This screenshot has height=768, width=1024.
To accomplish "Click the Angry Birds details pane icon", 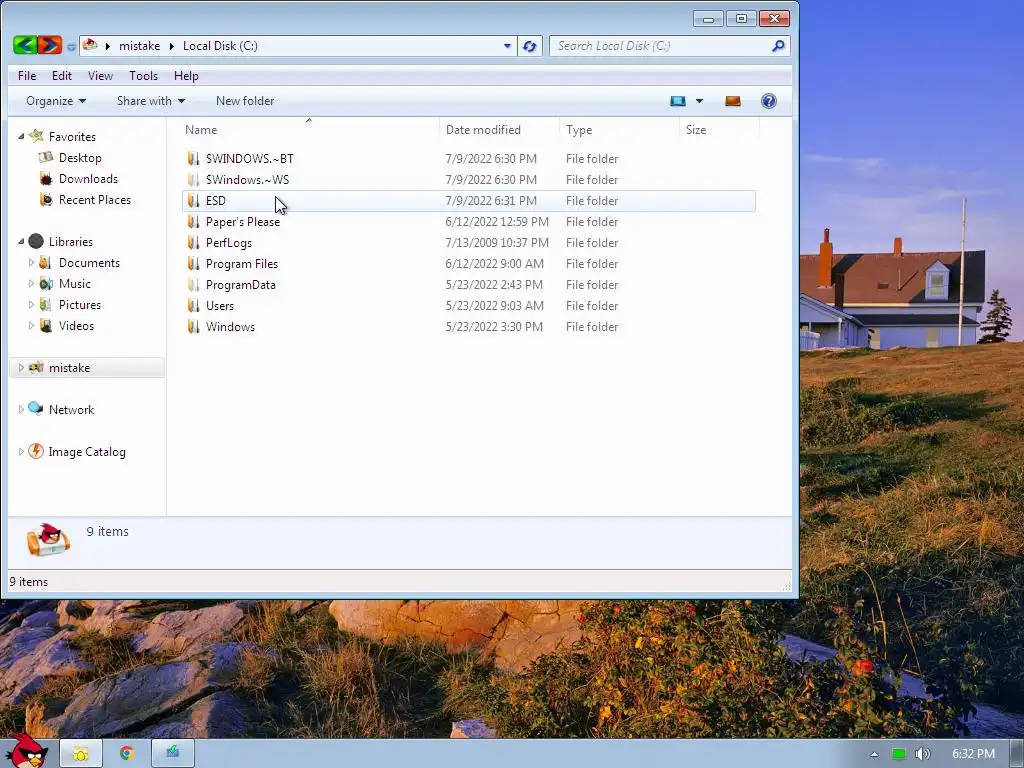I will (48, 540).
